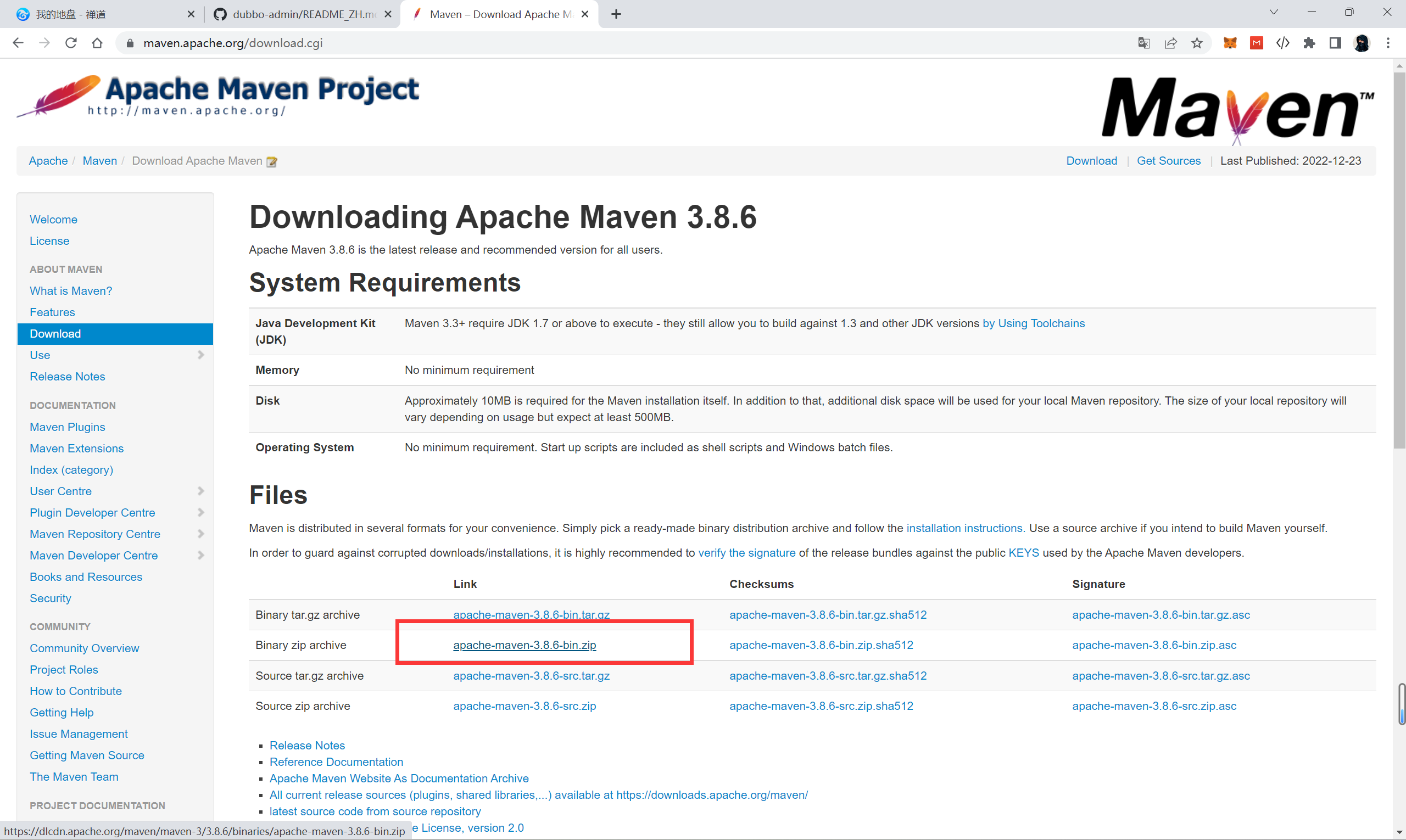The image size is (1406, 840).
Task: Open the tab search dropdown arrow
Action: [x=1274, y=13]
